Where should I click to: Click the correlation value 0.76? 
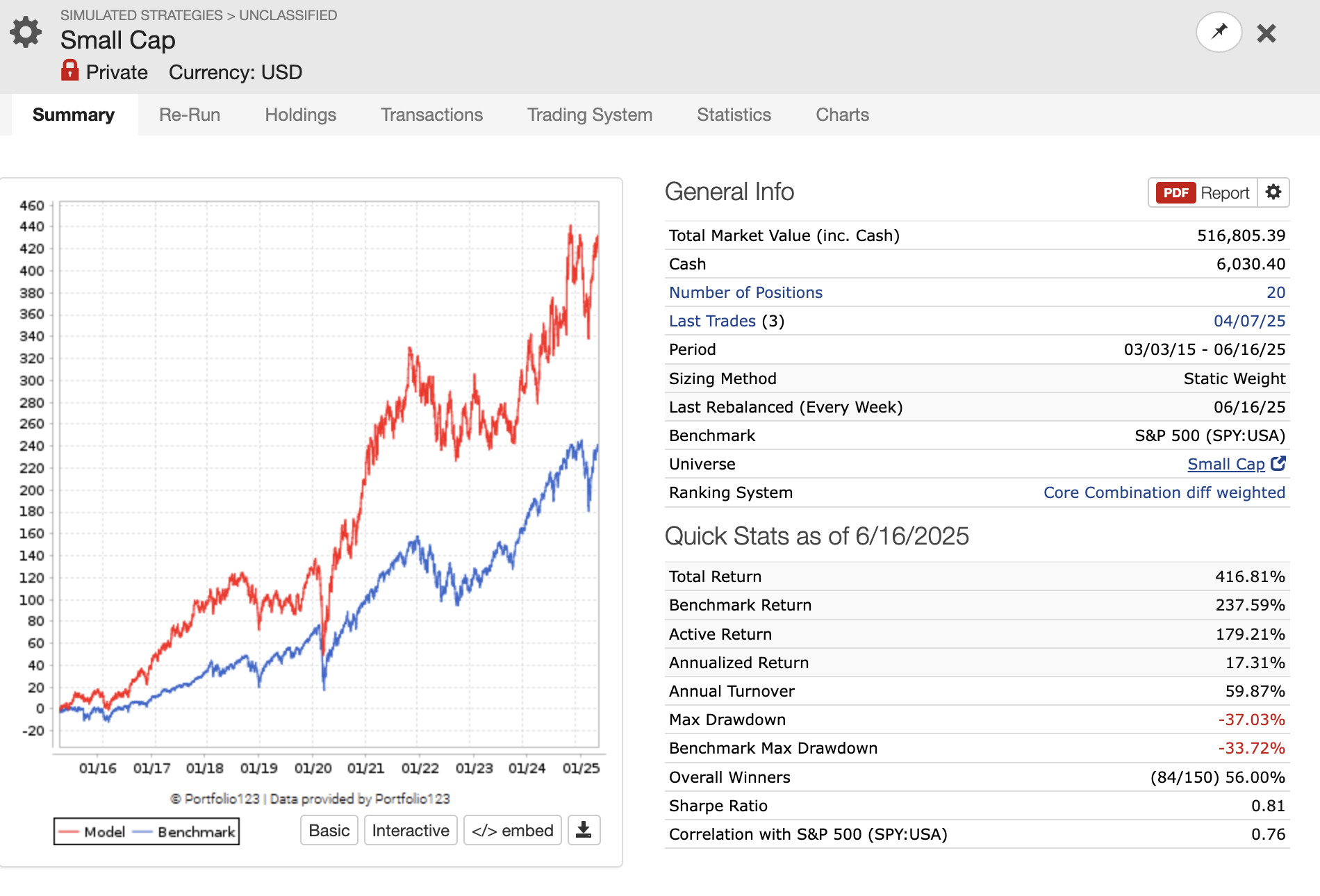pos(1268,834)
